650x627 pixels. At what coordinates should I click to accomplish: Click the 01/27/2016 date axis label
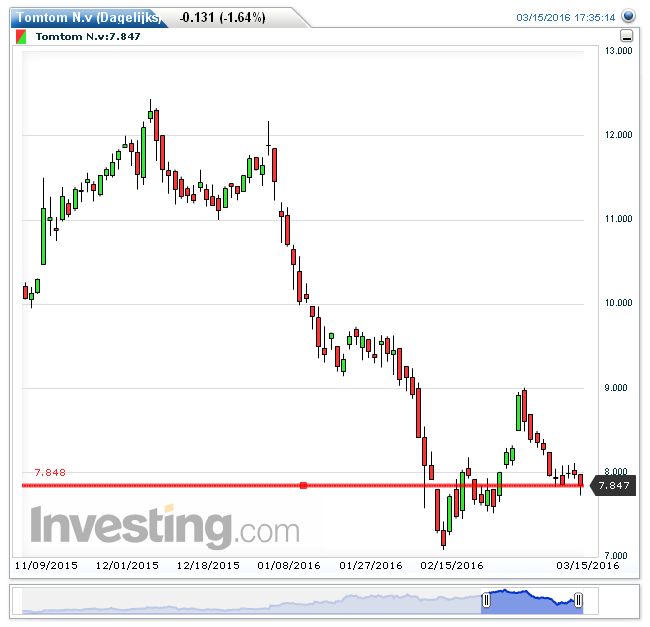tap(371, 565)
